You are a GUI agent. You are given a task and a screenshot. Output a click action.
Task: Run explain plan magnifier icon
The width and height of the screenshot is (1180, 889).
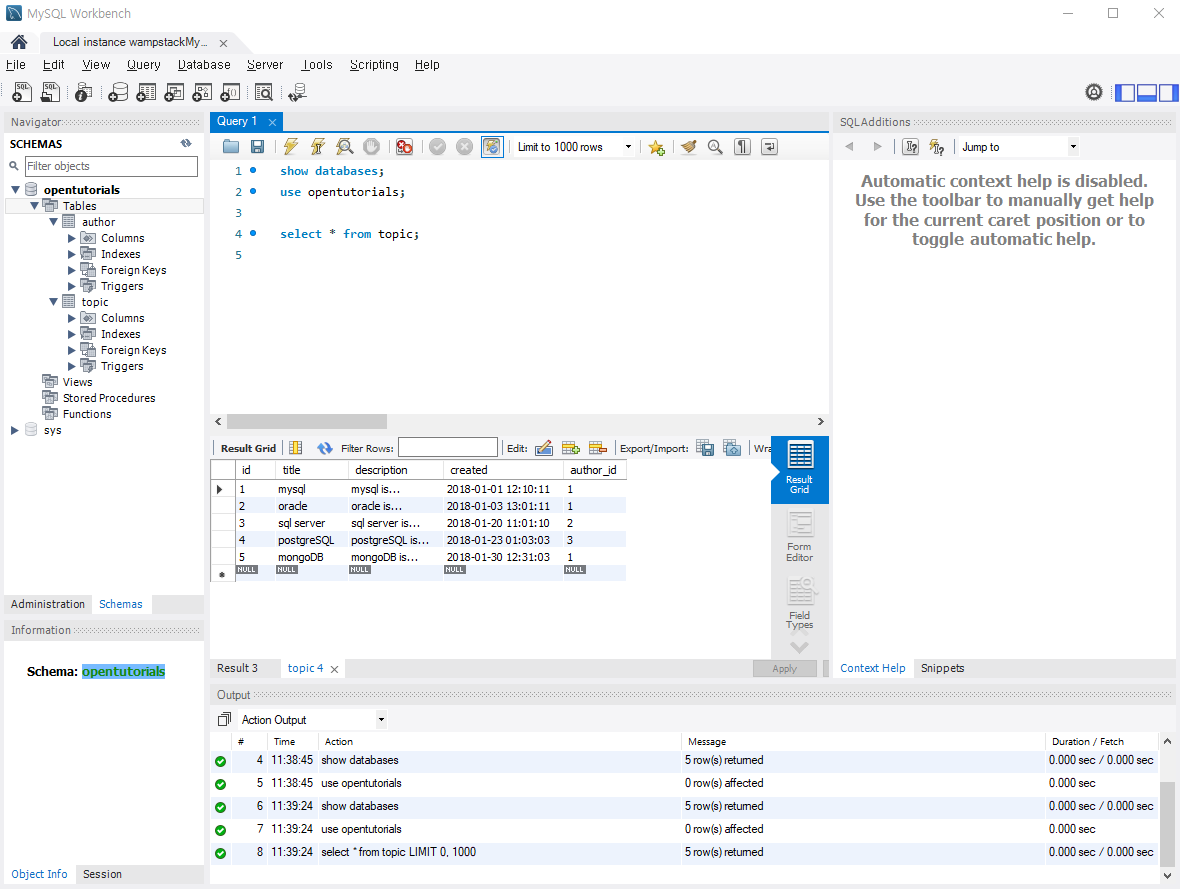tap(345, 147)
